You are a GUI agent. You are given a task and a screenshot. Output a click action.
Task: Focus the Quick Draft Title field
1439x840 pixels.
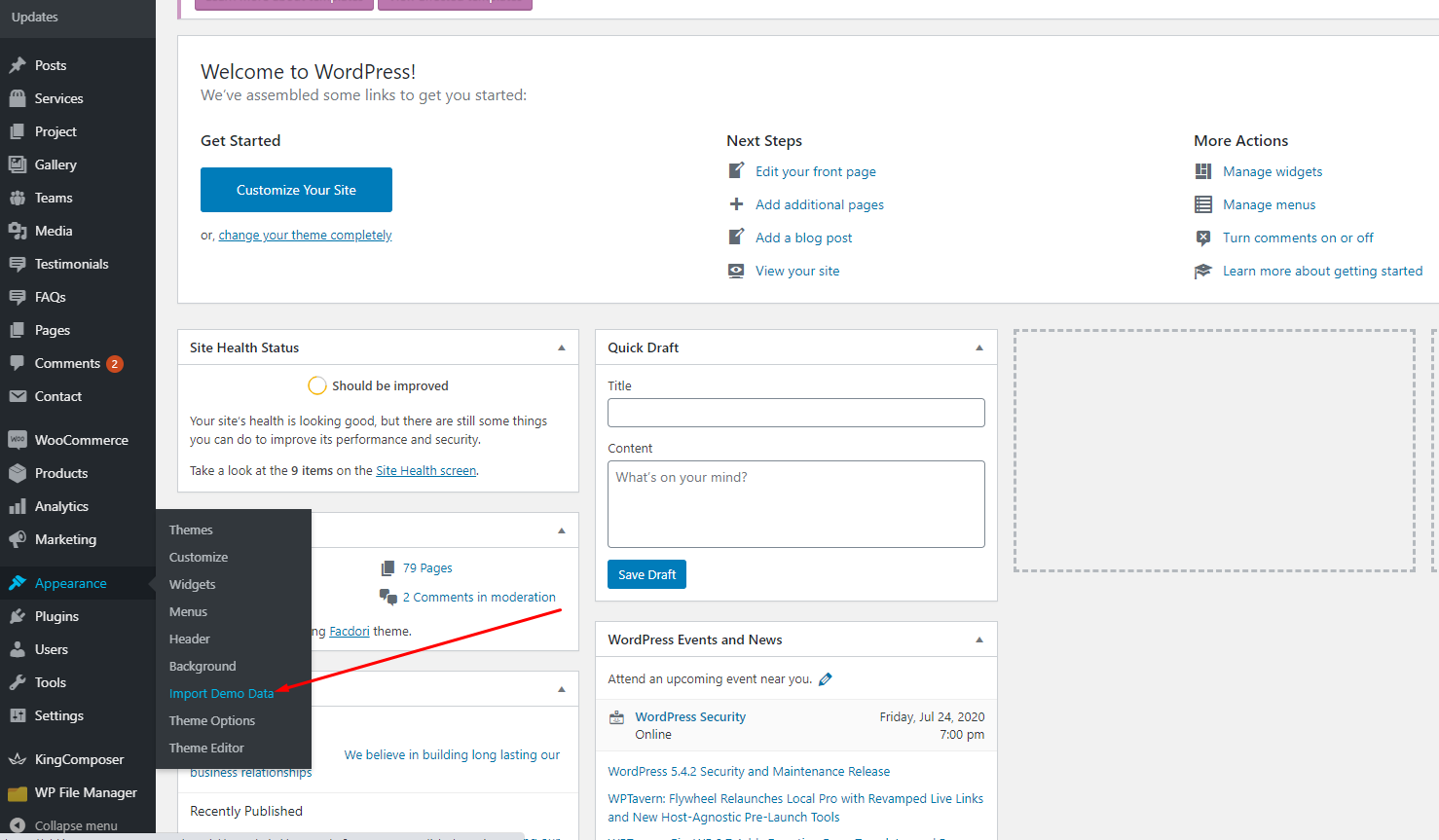click(x=795, y=413)
